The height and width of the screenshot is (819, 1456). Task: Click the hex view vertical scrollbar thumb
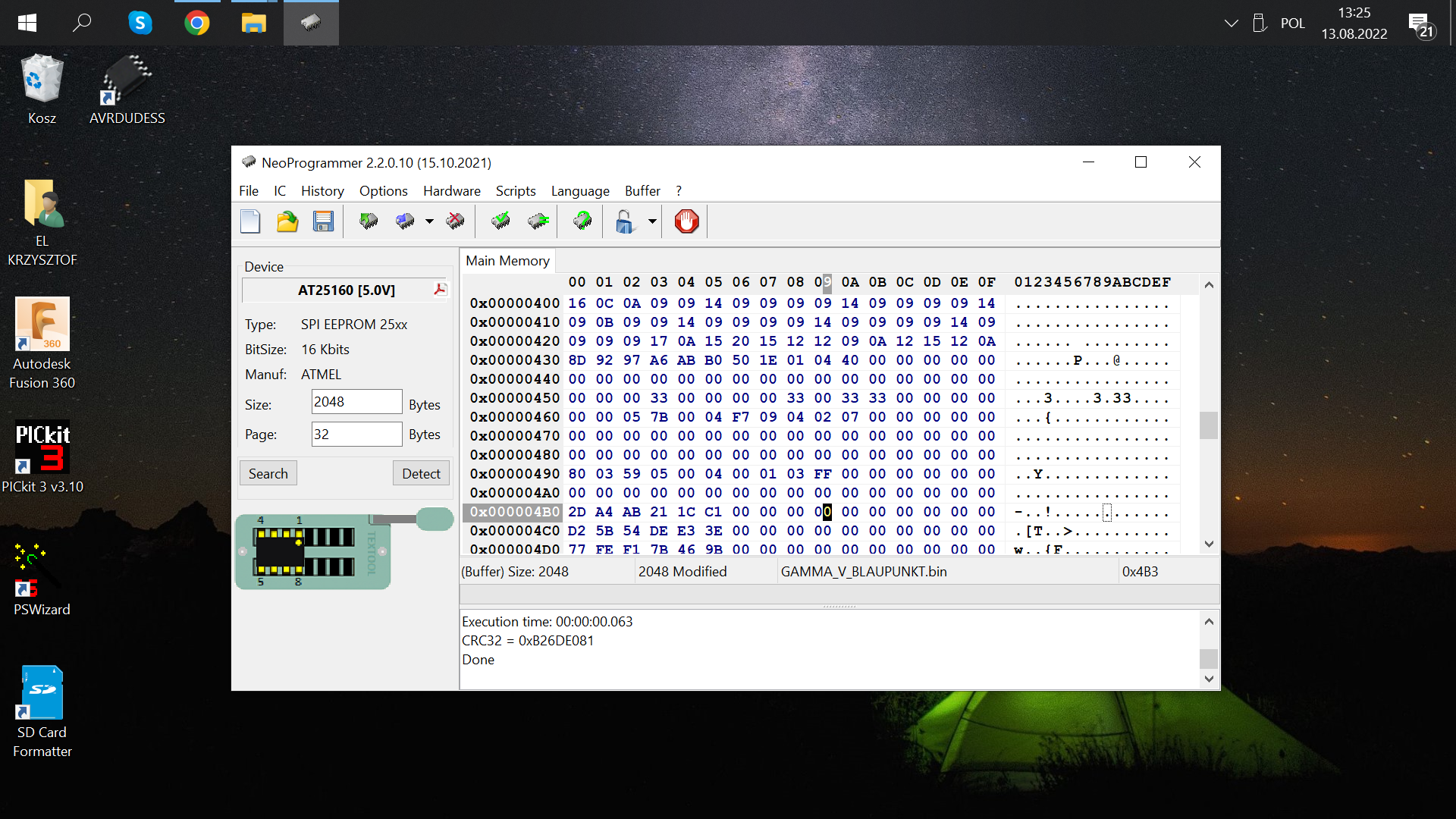(x=1209, y=425)
